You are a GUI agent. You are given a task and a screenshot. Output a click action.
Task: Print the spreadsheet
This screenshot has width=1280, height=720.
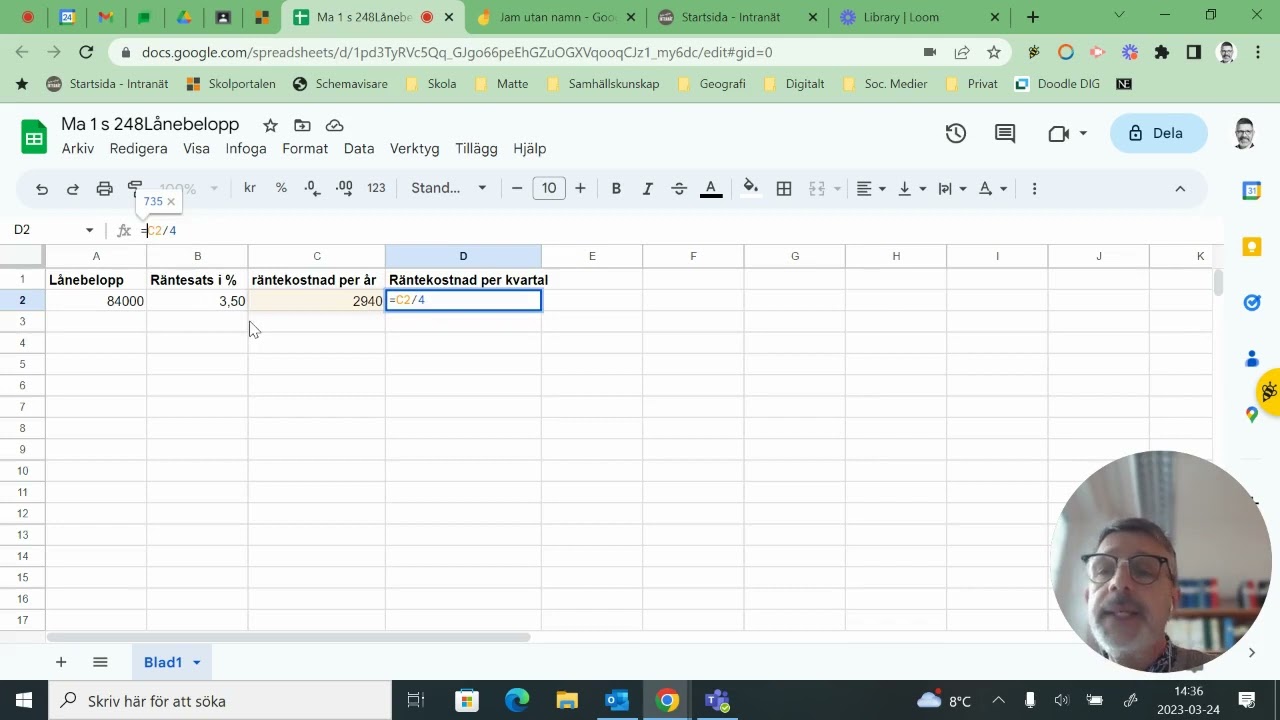click(x=104, y=188)
